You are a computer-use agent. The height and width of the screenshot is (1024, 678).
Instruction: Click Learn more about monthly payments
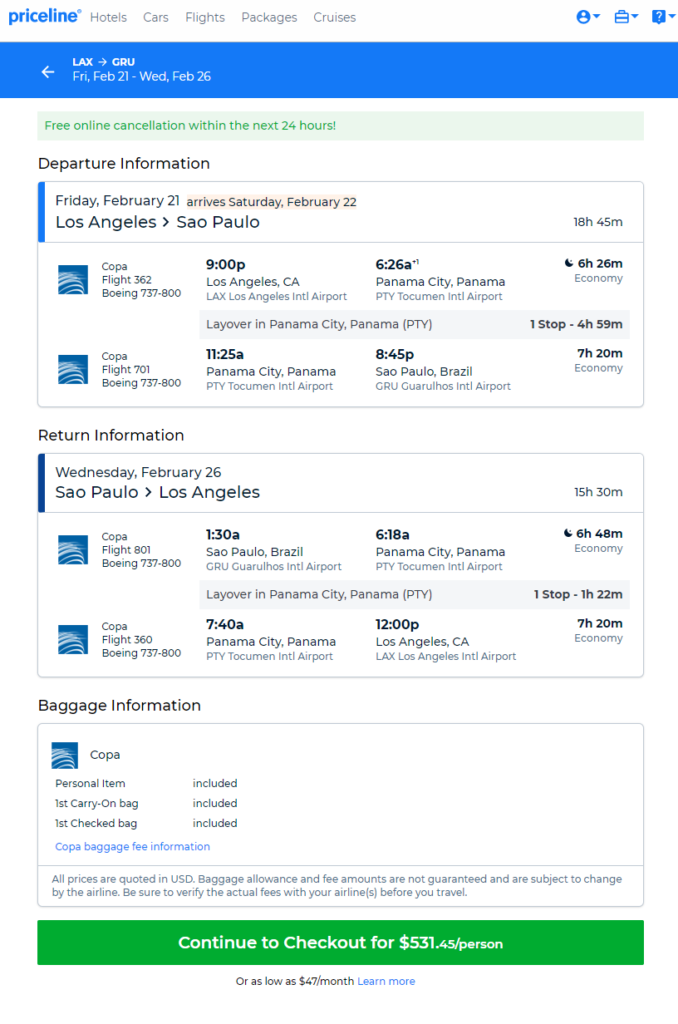[x=386, y=981]
